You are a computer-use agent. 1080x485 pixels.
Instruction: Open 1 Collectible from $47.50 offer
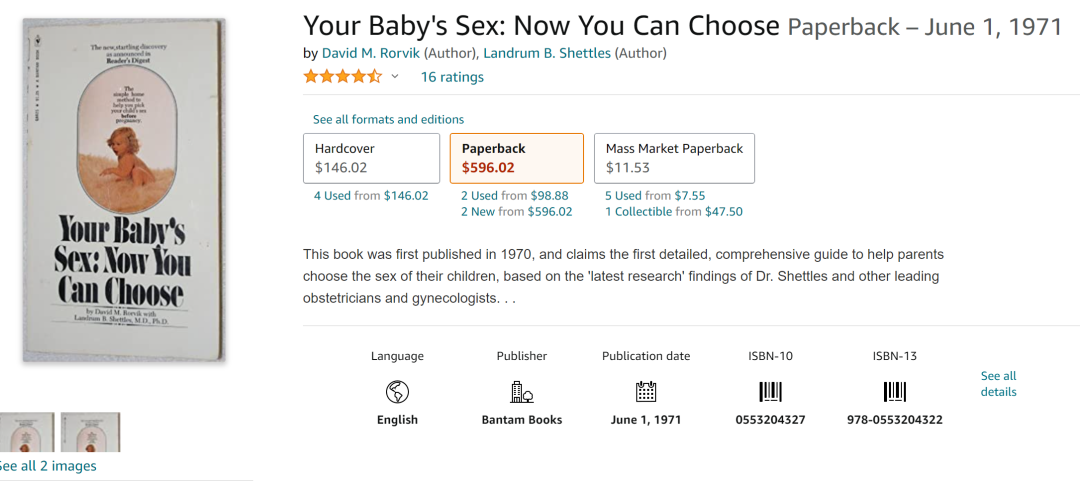673,212
